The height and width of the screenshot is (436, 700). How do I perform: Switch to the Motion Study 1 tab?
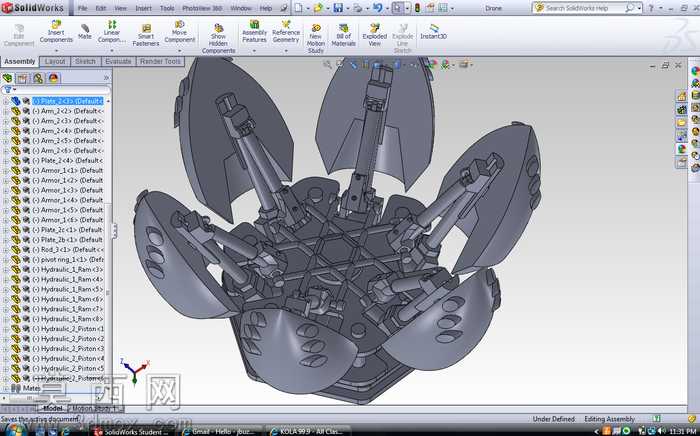(x=94, y=408)
